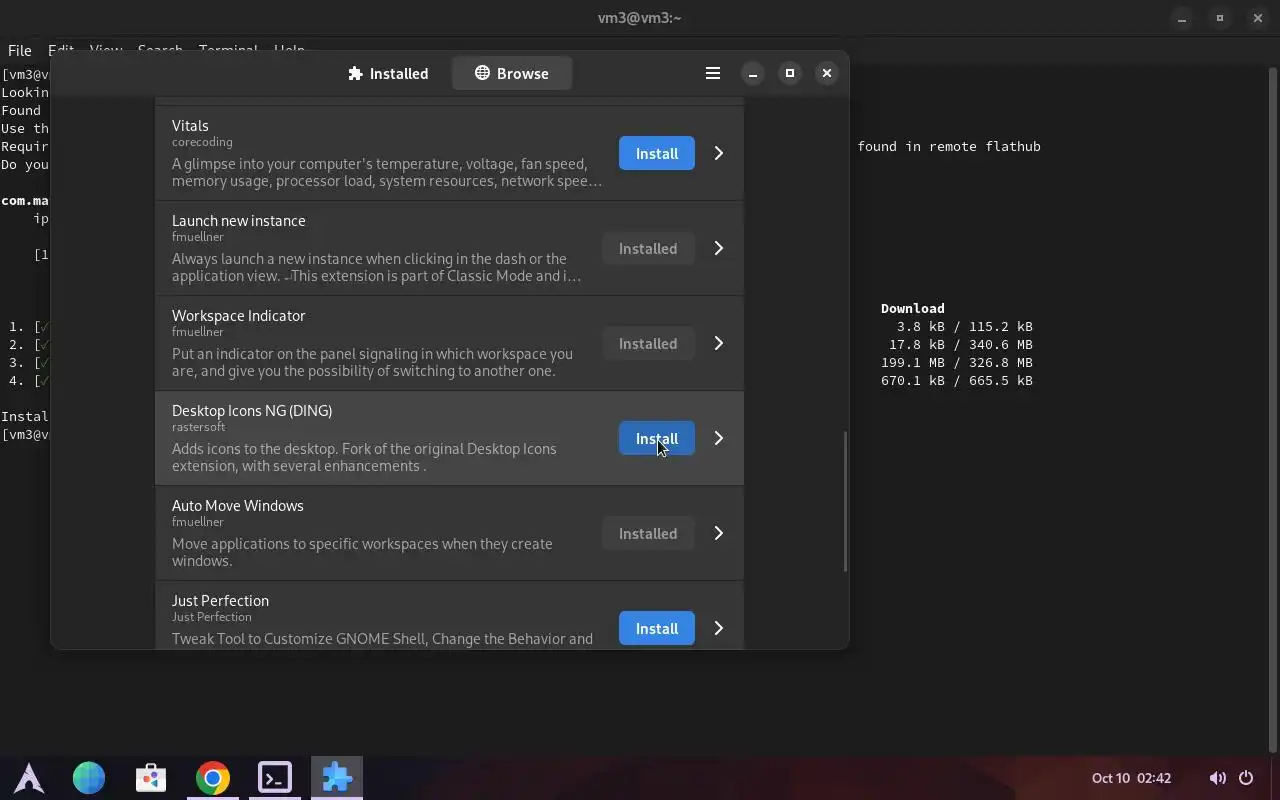1280x800 pixels.
Task: Select Workspace Indicator title text
Action: [x=238, y=315]
